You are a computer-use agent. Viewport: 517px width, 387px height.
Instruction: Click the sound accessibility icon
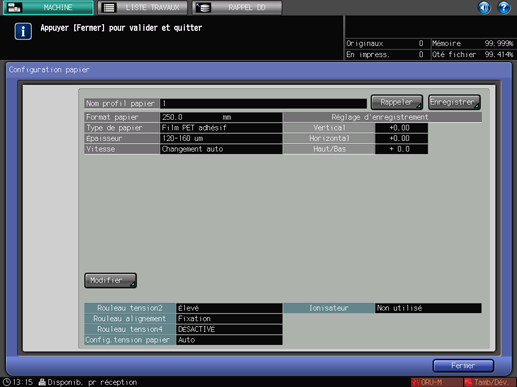[484, 7]
